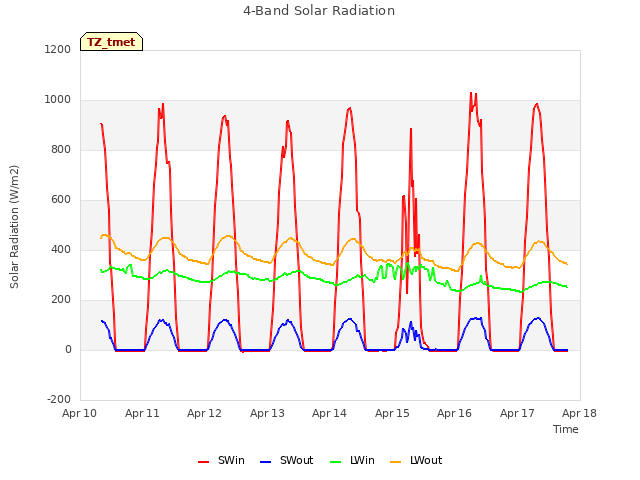This screenshot has height=480, width=640.
Task: Click the Apr 13 x-axis tick label
Action: [x=267, y=413]
